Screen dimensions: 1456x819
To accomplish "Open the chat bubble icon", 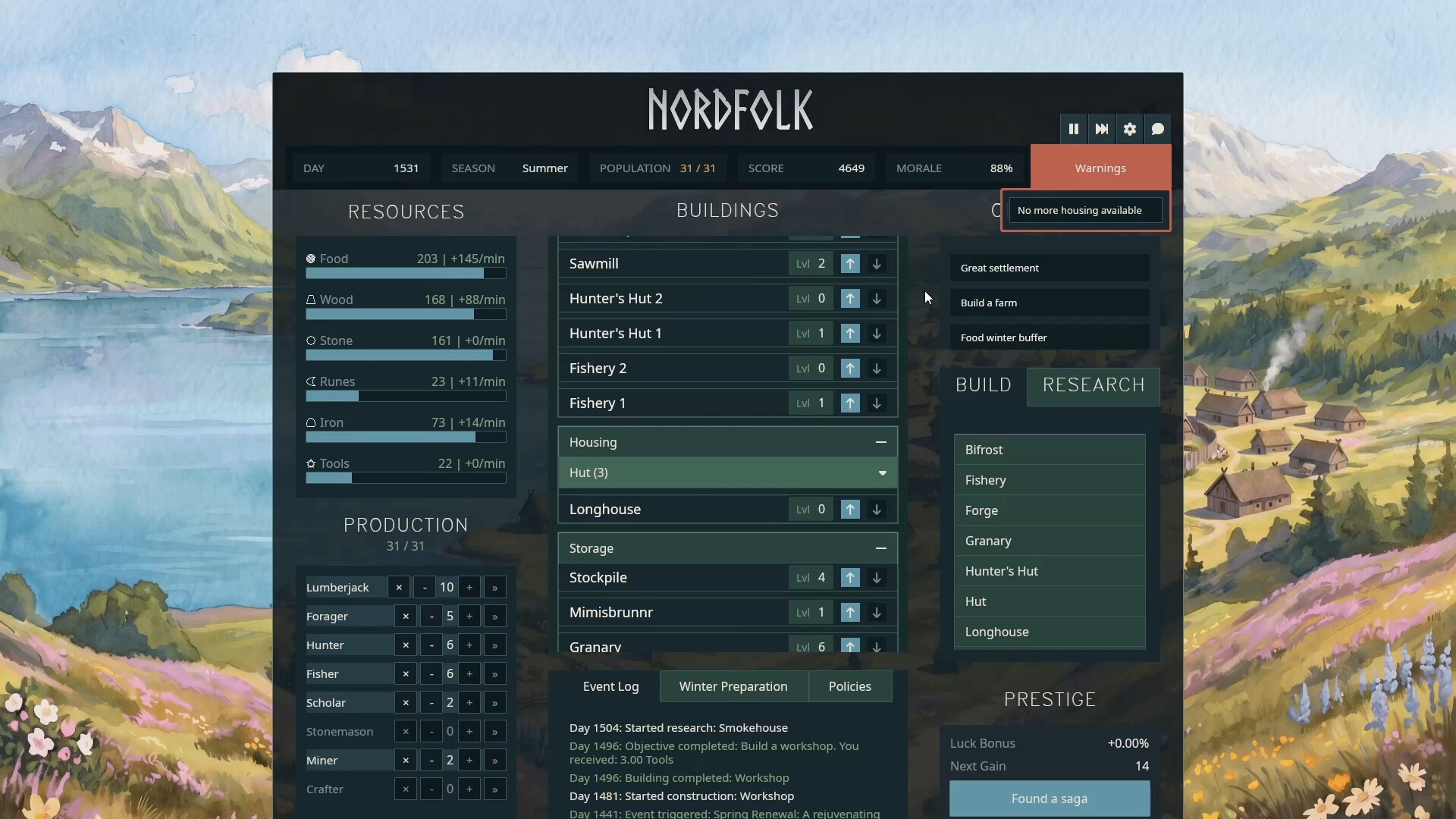I will click(1158, 129).
